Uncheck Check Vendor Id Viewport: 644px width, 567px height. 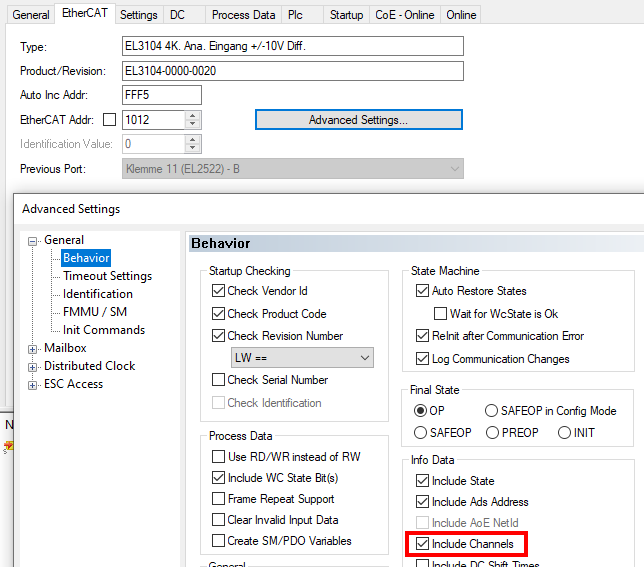tap(218, 291)
